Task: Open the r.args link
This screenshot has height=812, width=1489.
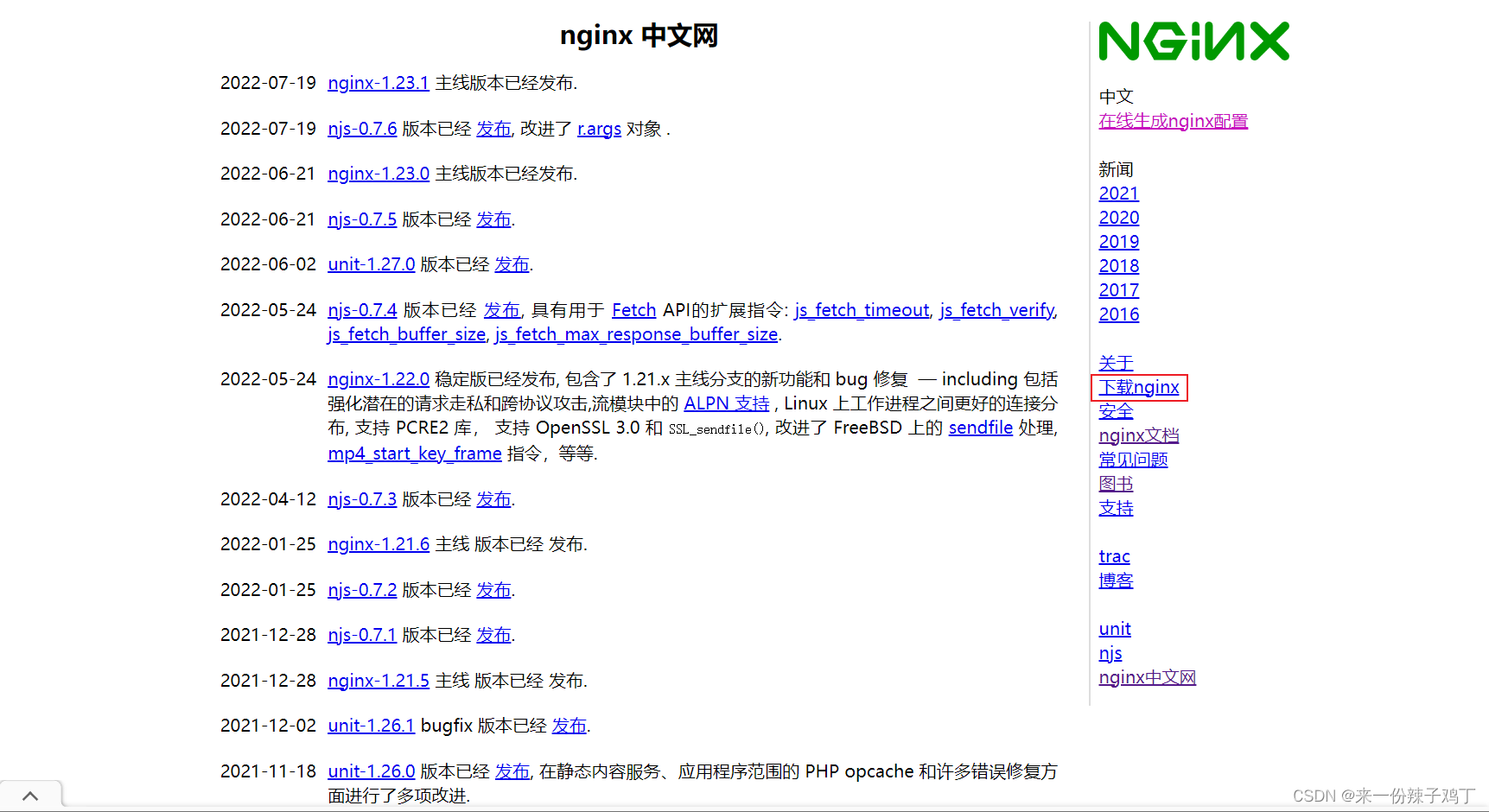Action: click(599, 129)
